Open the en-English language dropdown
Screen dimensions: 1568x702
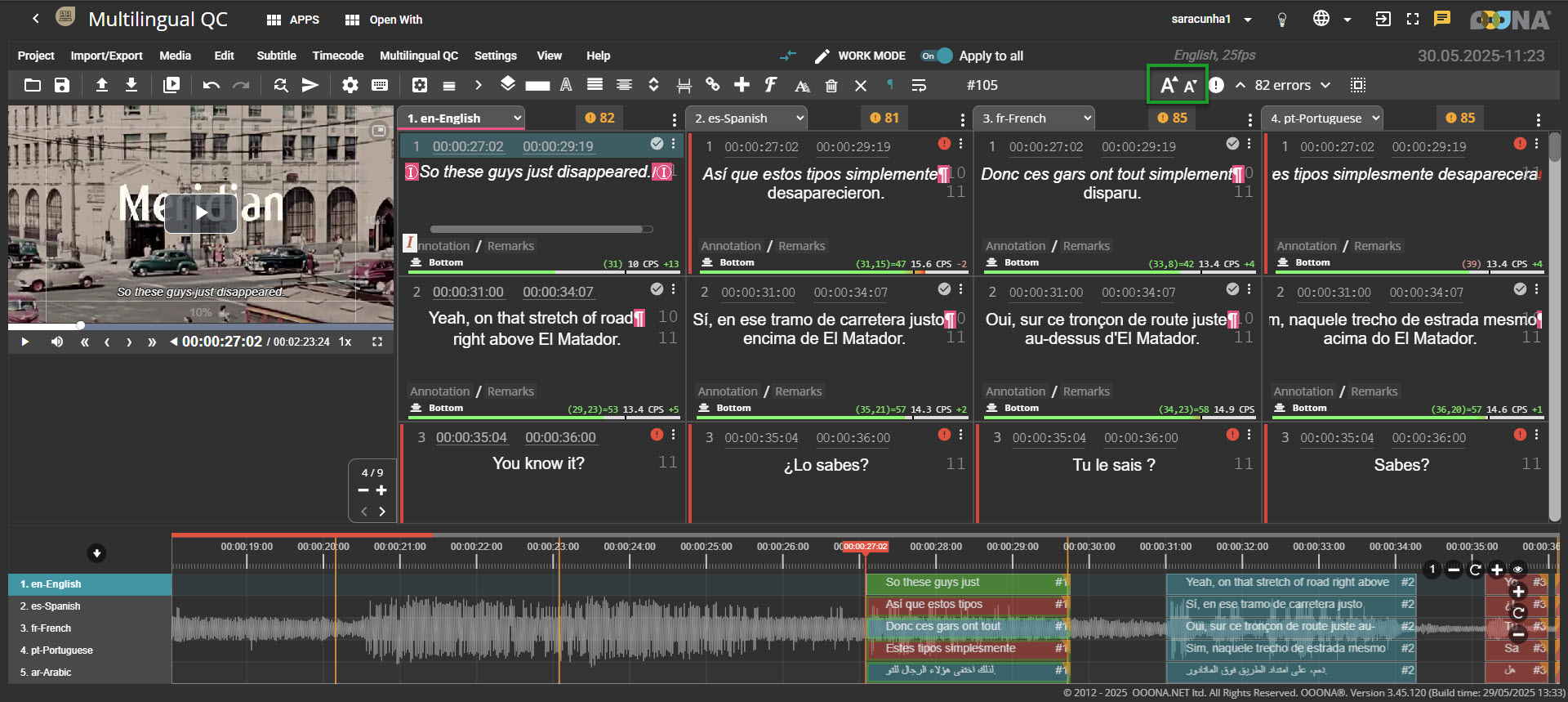[464, 118]
